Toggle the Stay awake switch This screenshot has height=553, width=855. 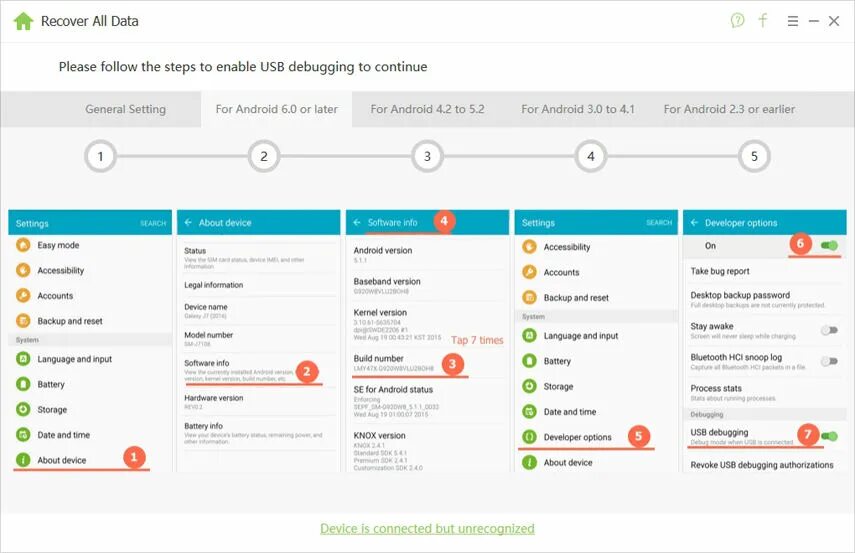[x=829, y=330]
